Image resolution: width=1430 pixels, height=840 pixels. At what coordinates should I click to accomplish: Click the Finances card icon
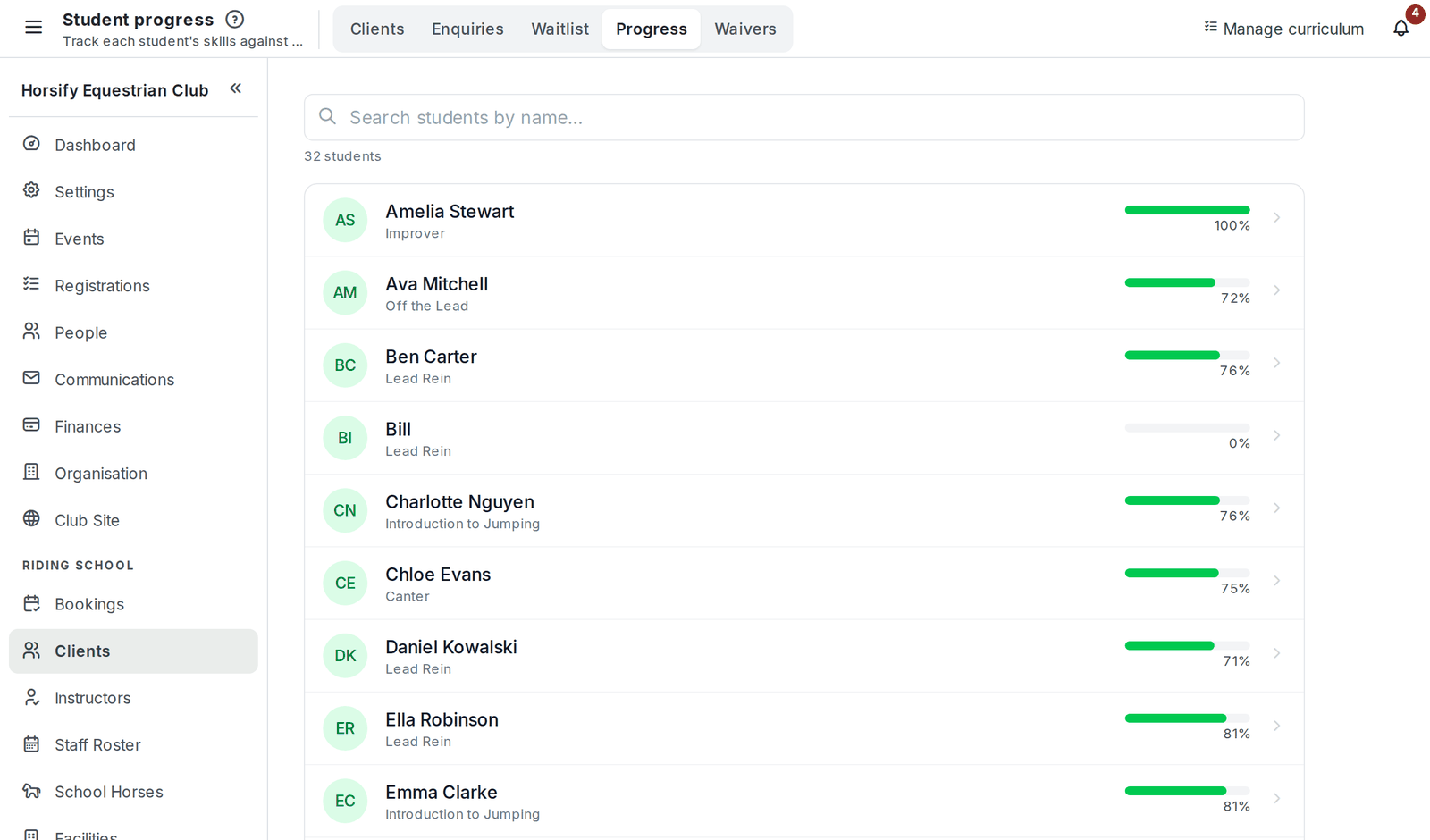coord(31,425)
